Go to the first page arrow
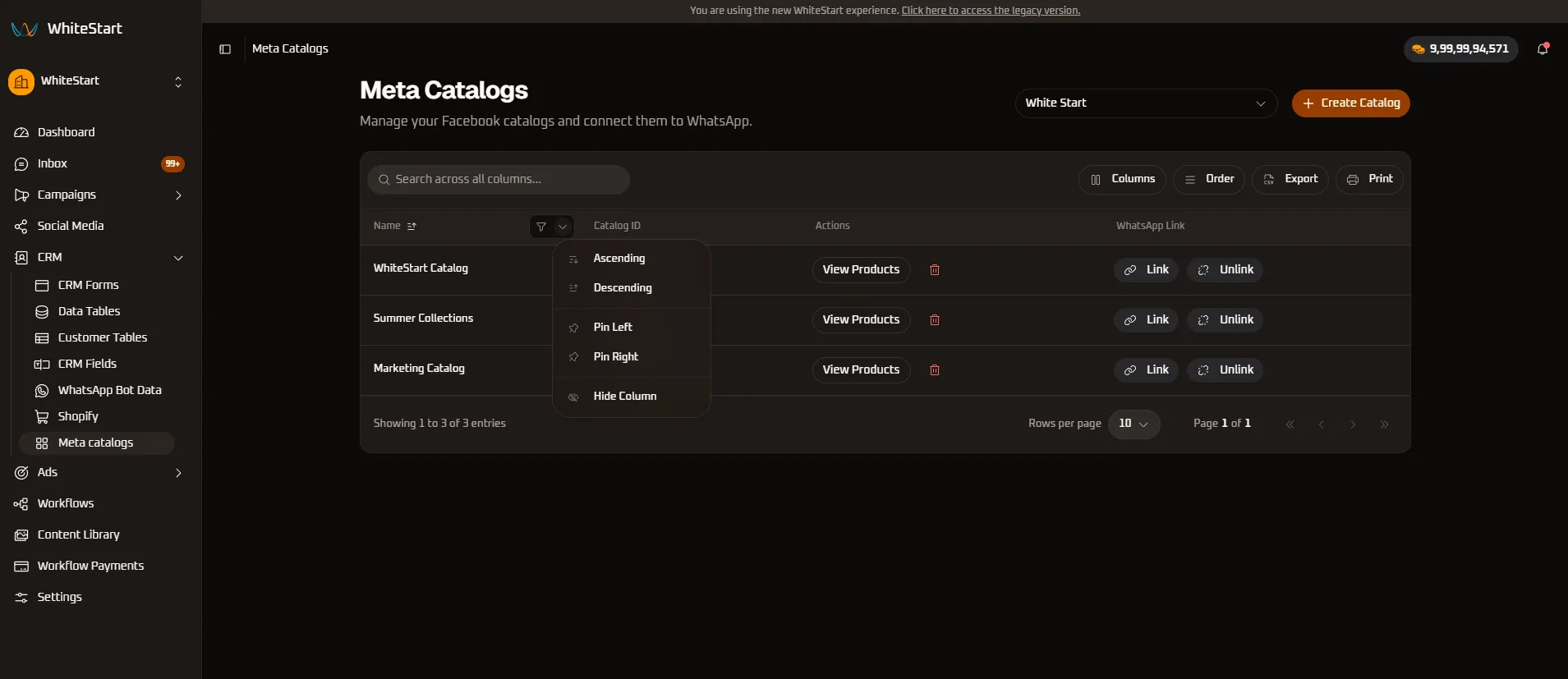Image resolution: width=1568 pixels, height=679 pixels. click(1290, 424)
